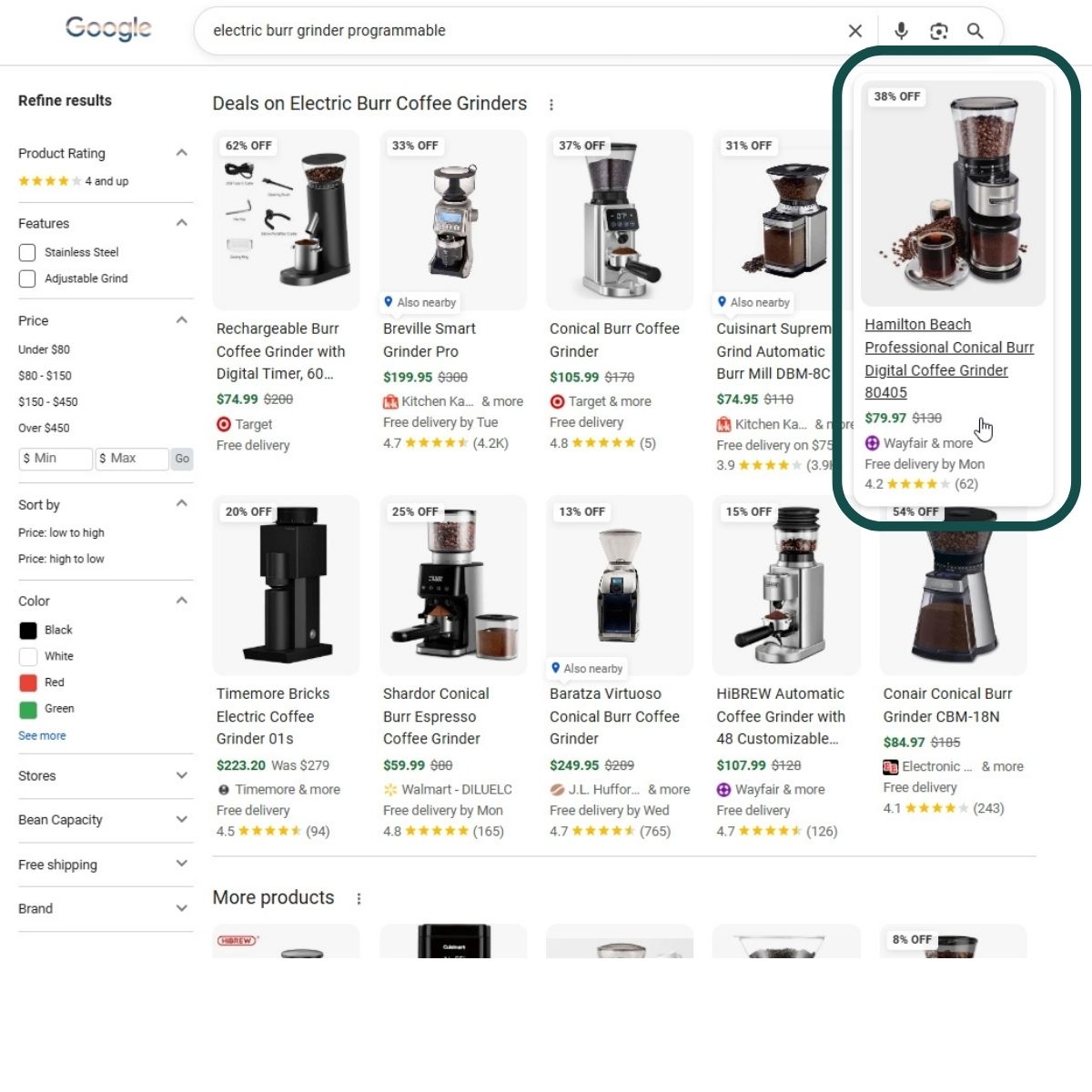This screenshot has height=1092, width=1092.
Task: Open Breville Smart Grinder Pro product title
Action: pos(430,340)
